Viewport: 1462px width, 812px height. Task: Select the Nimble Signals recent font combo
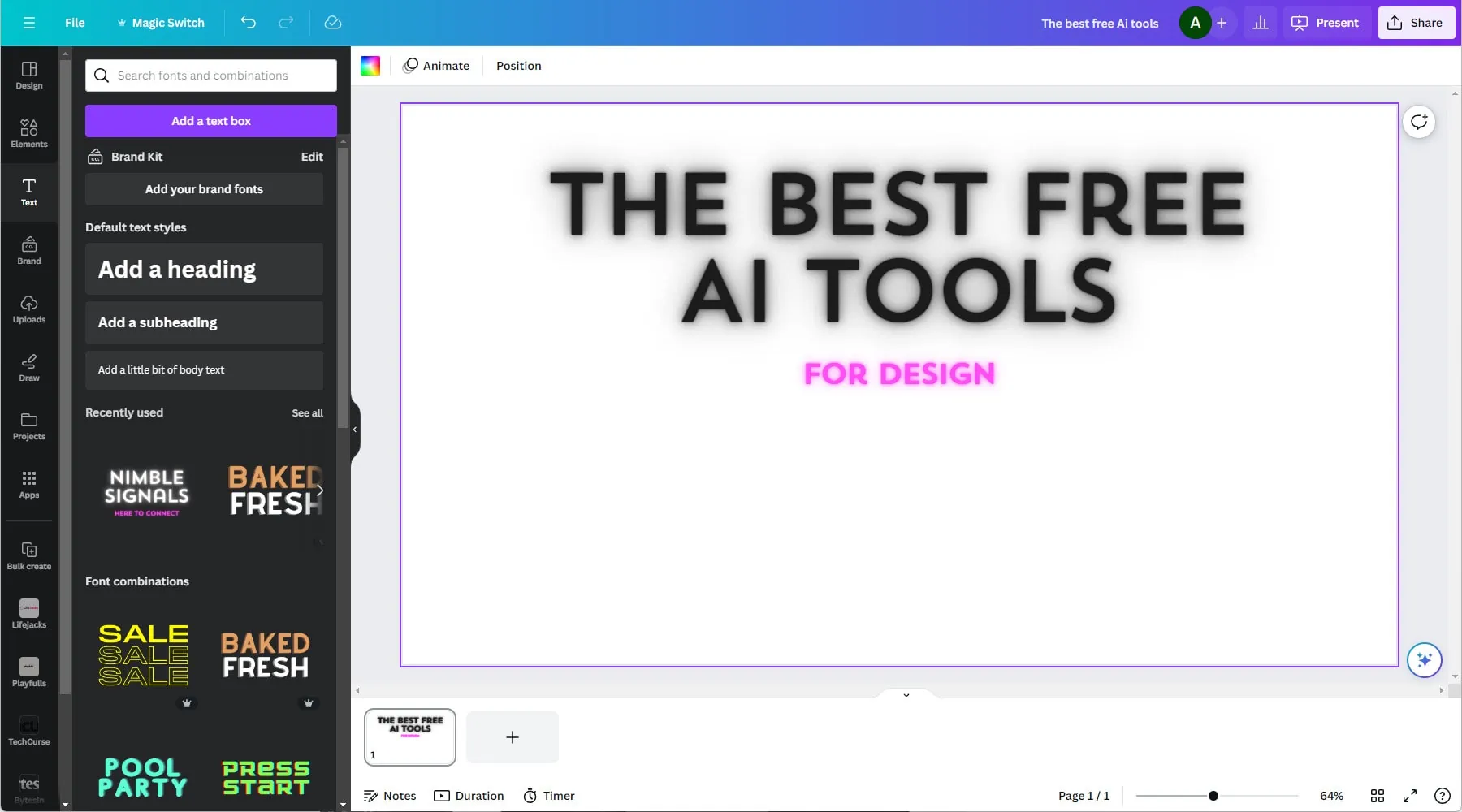(x=146, y=490)
